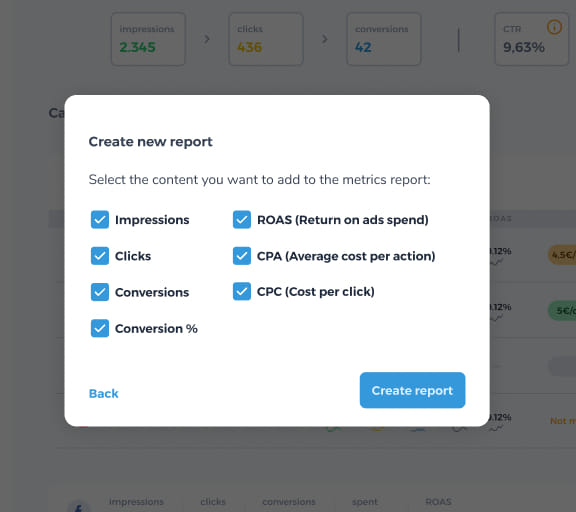576x512 pixels.
Task: Click the chevron between impressions and clicks
Action: [x=207, y=39]
